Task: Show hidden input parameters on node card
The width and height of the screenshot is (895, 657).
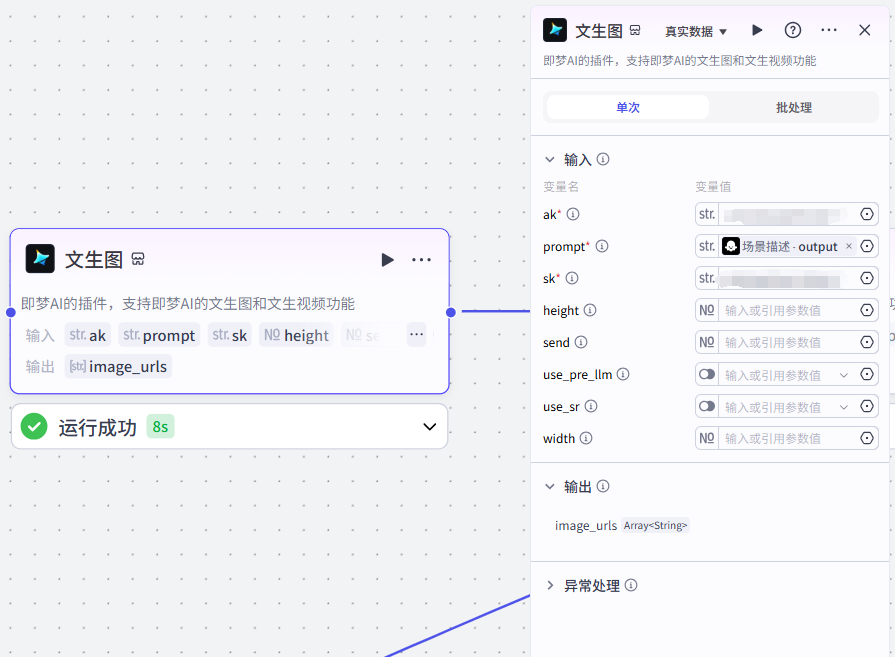Action: coord(417,334)
